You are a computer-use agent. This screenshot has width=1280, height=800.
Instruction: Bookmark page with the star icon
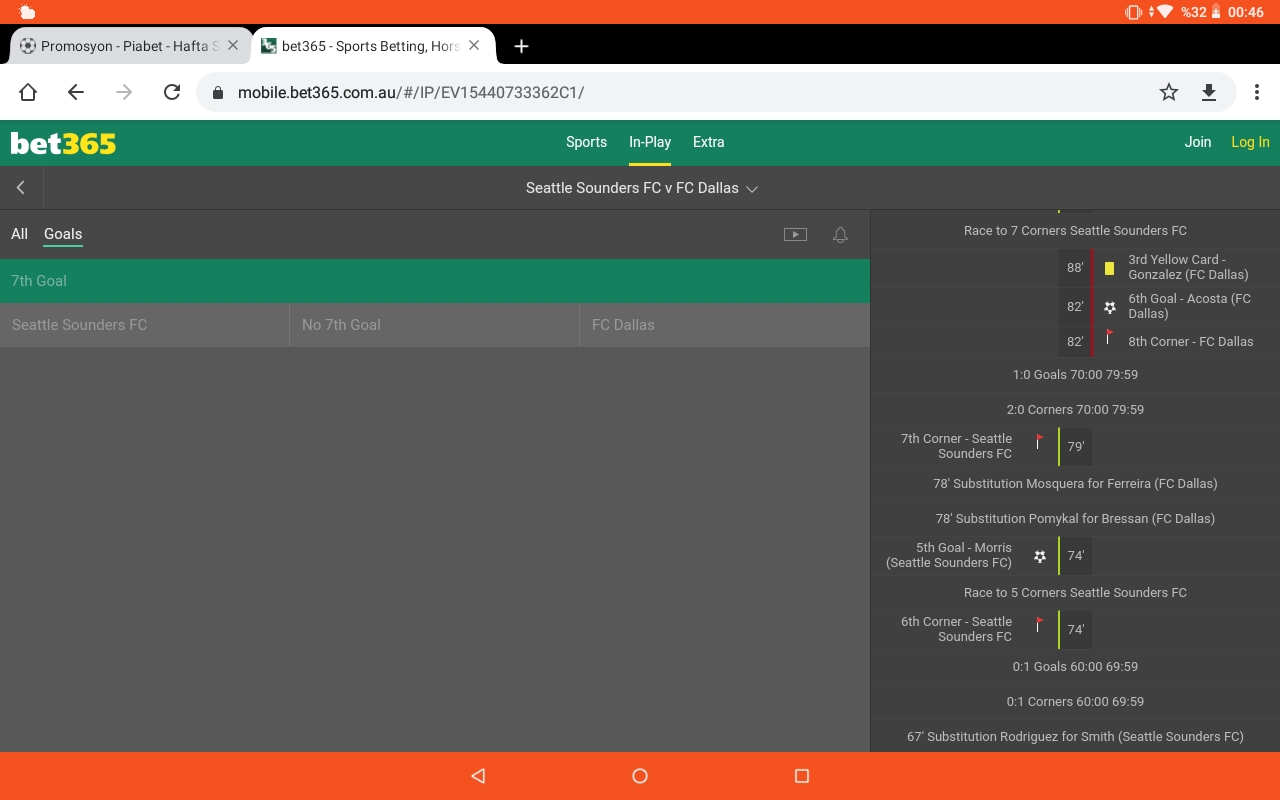pos(1169,92)
